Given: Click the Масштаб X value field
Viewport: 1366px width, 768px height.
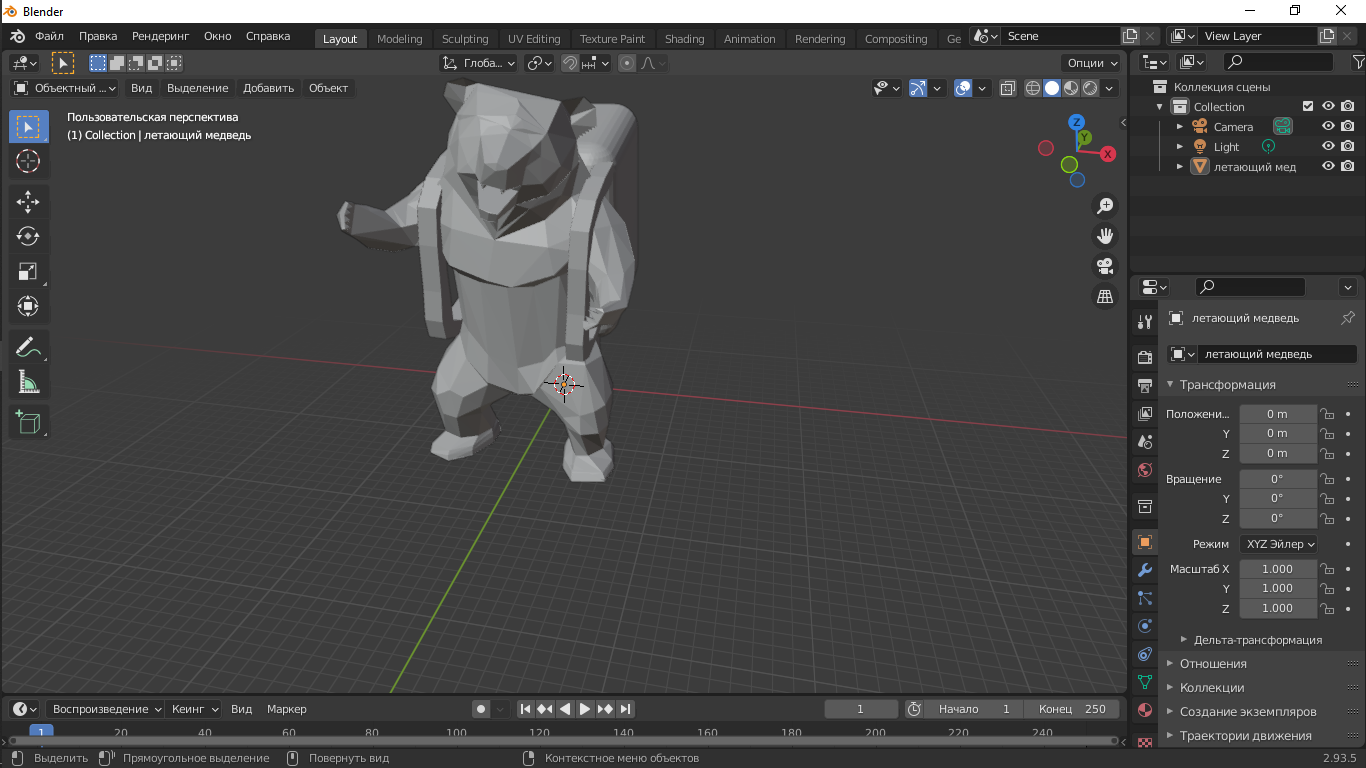Looking at the screenshot, I should 1278,569.
